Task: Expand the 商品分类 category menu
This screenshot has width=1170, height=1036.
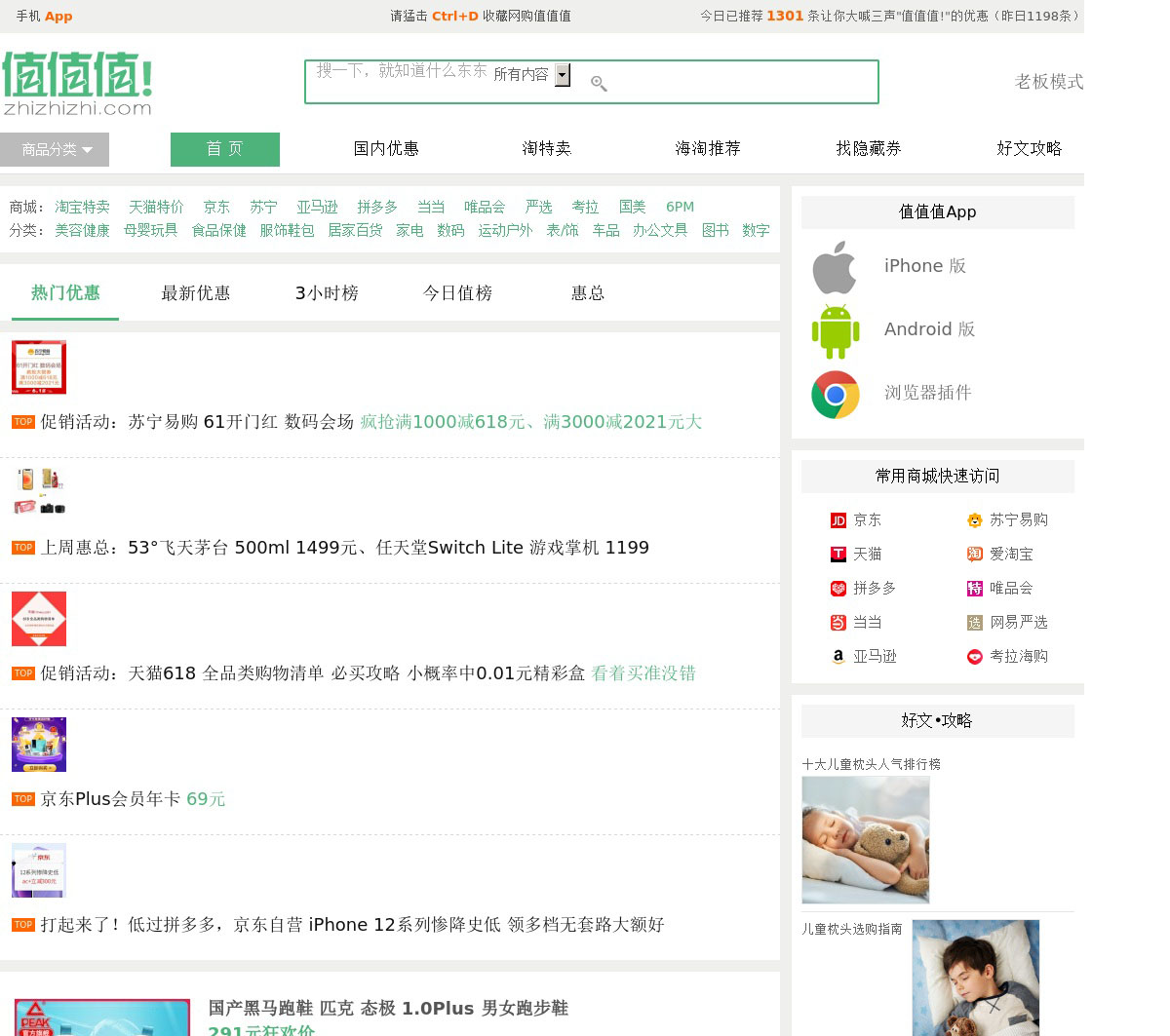Action: pos(55,149)
